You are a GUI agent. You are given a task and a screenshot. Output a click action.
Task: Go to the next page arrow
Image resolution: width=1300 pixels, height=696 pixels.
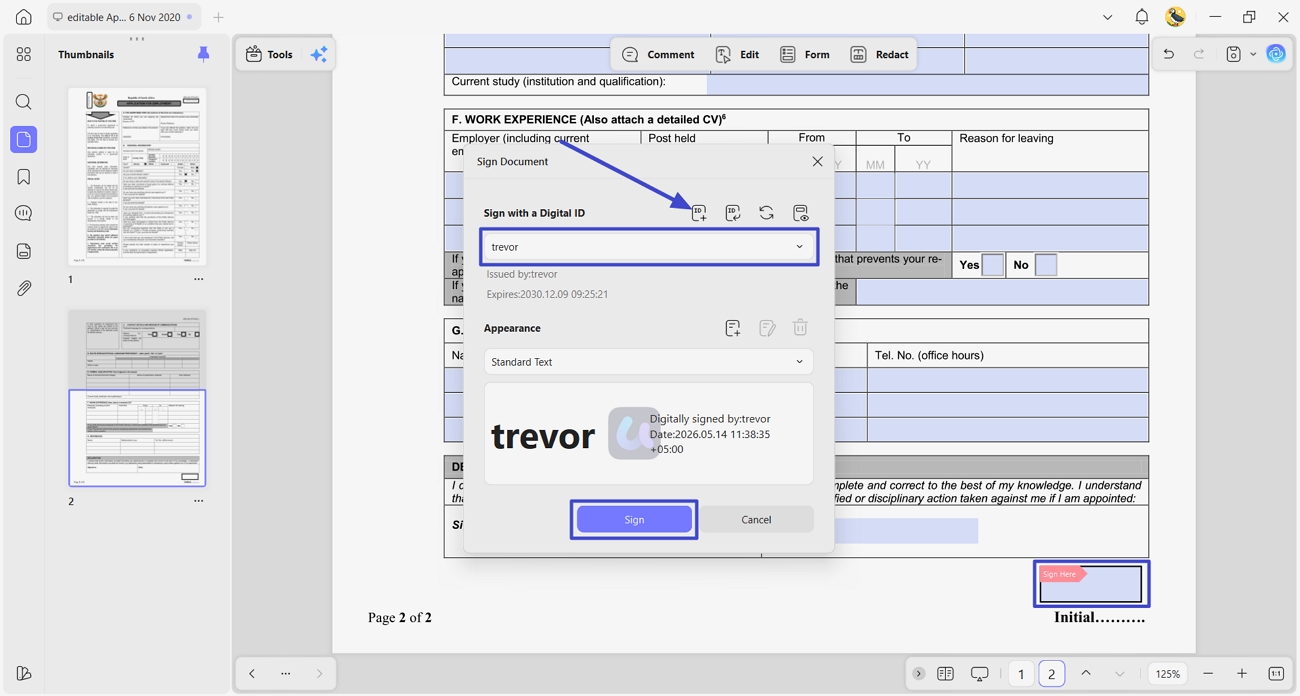click(1120, 674)
